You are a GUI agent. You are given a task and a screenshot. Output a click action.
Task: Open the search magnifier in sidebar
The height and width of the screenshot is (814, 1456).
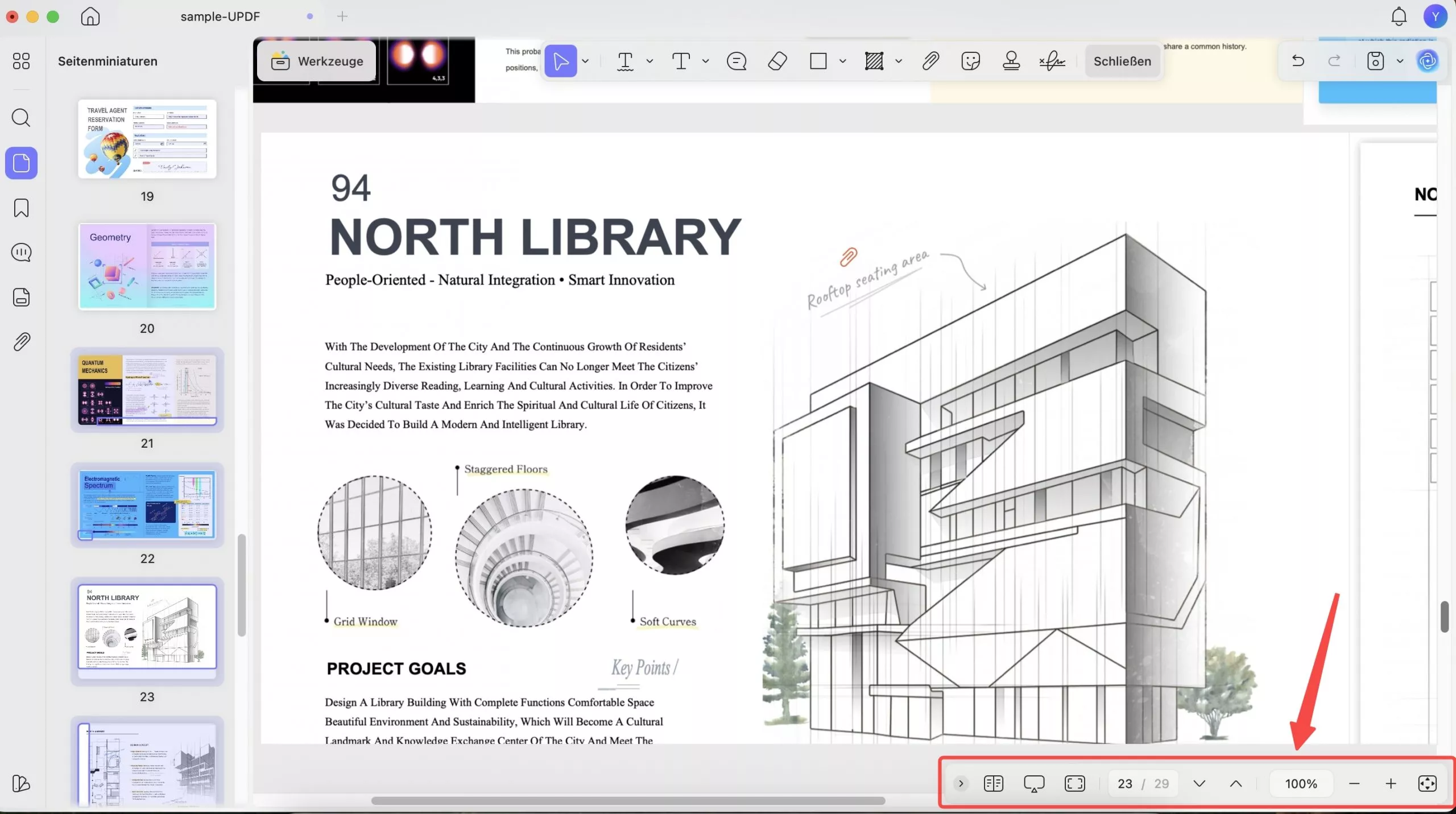tap(21, 118)
